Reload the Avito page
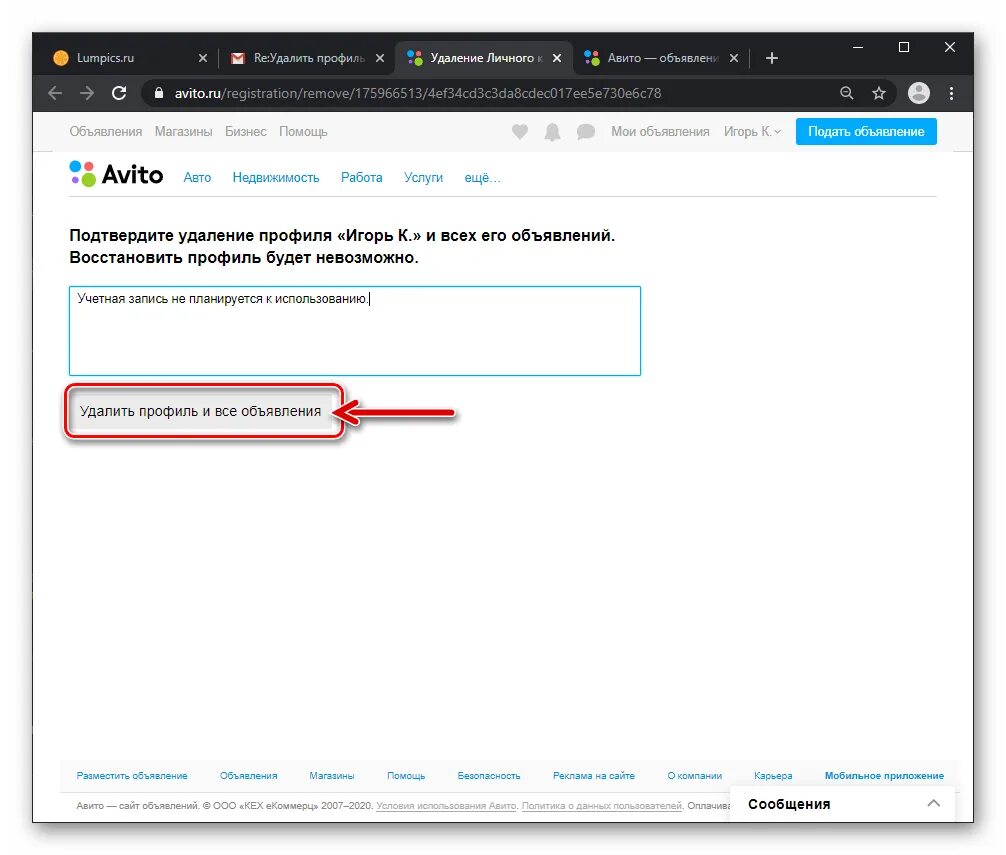This screenshot has width=1006, height=855. (x=119, y=93)
